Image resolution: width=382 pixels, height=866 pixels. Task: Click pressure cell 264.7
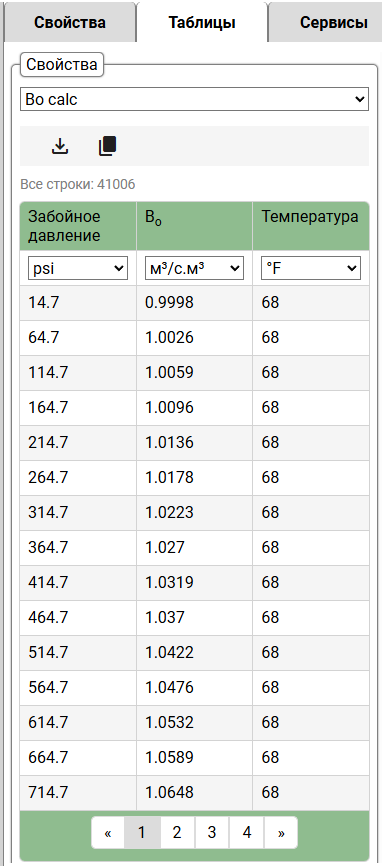tap(78, 478)
